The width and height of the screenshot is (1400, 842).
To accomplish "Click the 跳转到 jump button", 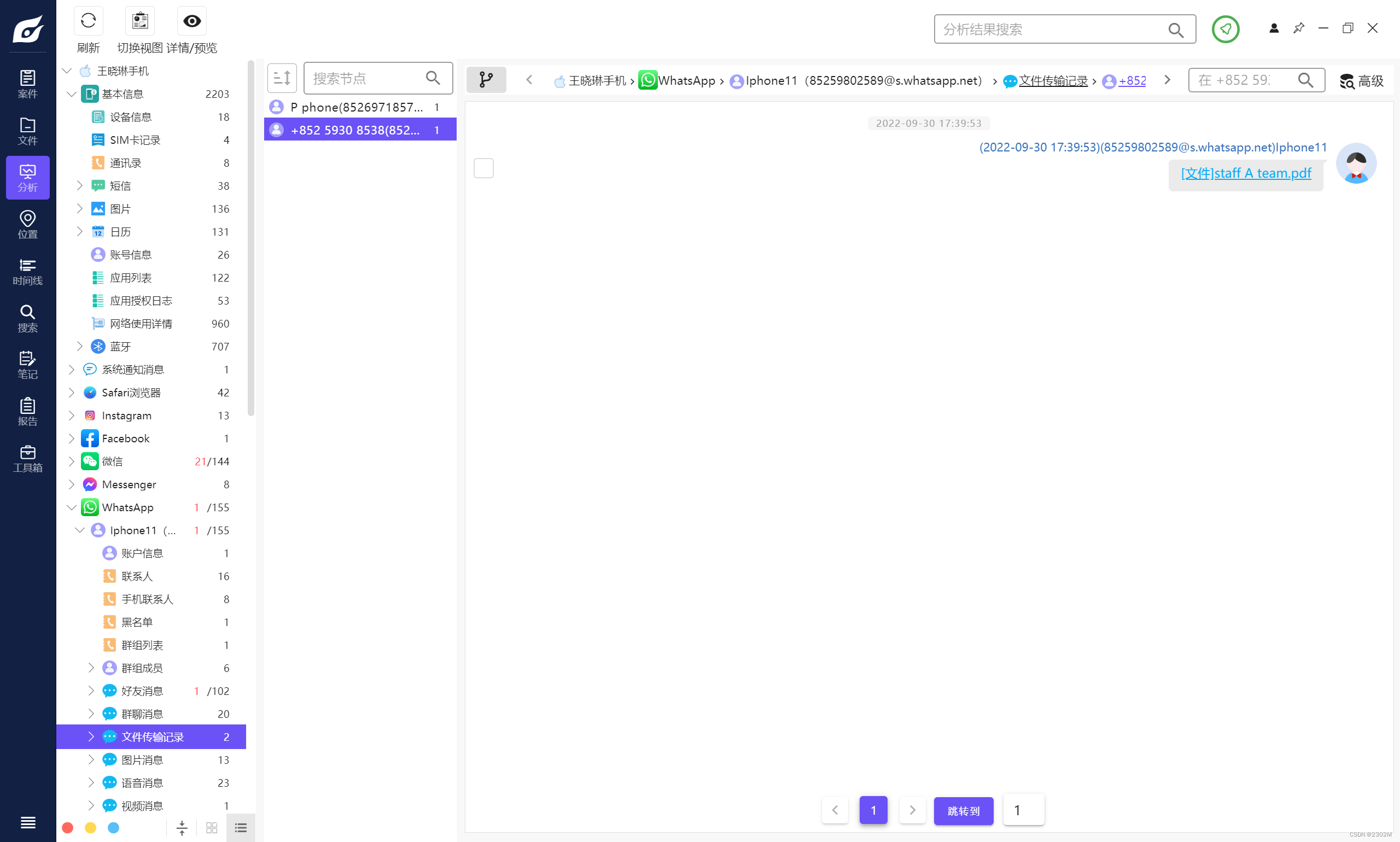I will point(963,810).
